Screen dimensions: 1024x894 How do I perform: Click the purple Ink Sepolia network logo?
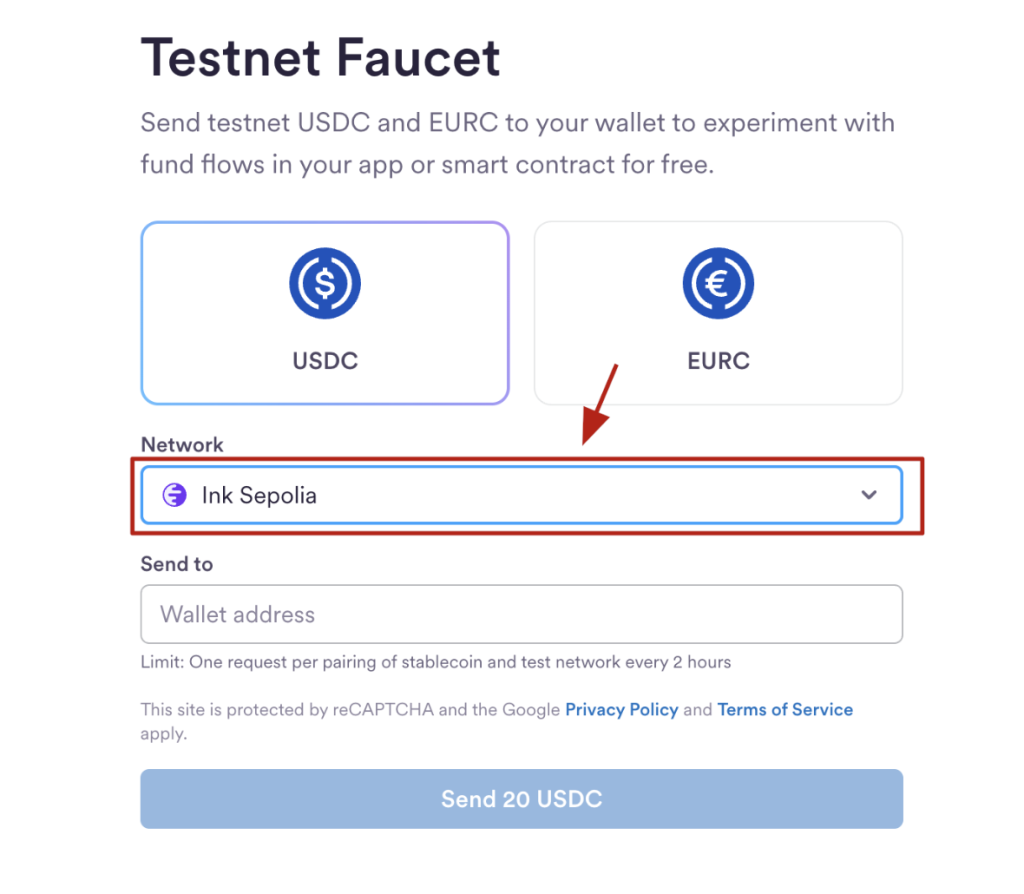[175, 495]
